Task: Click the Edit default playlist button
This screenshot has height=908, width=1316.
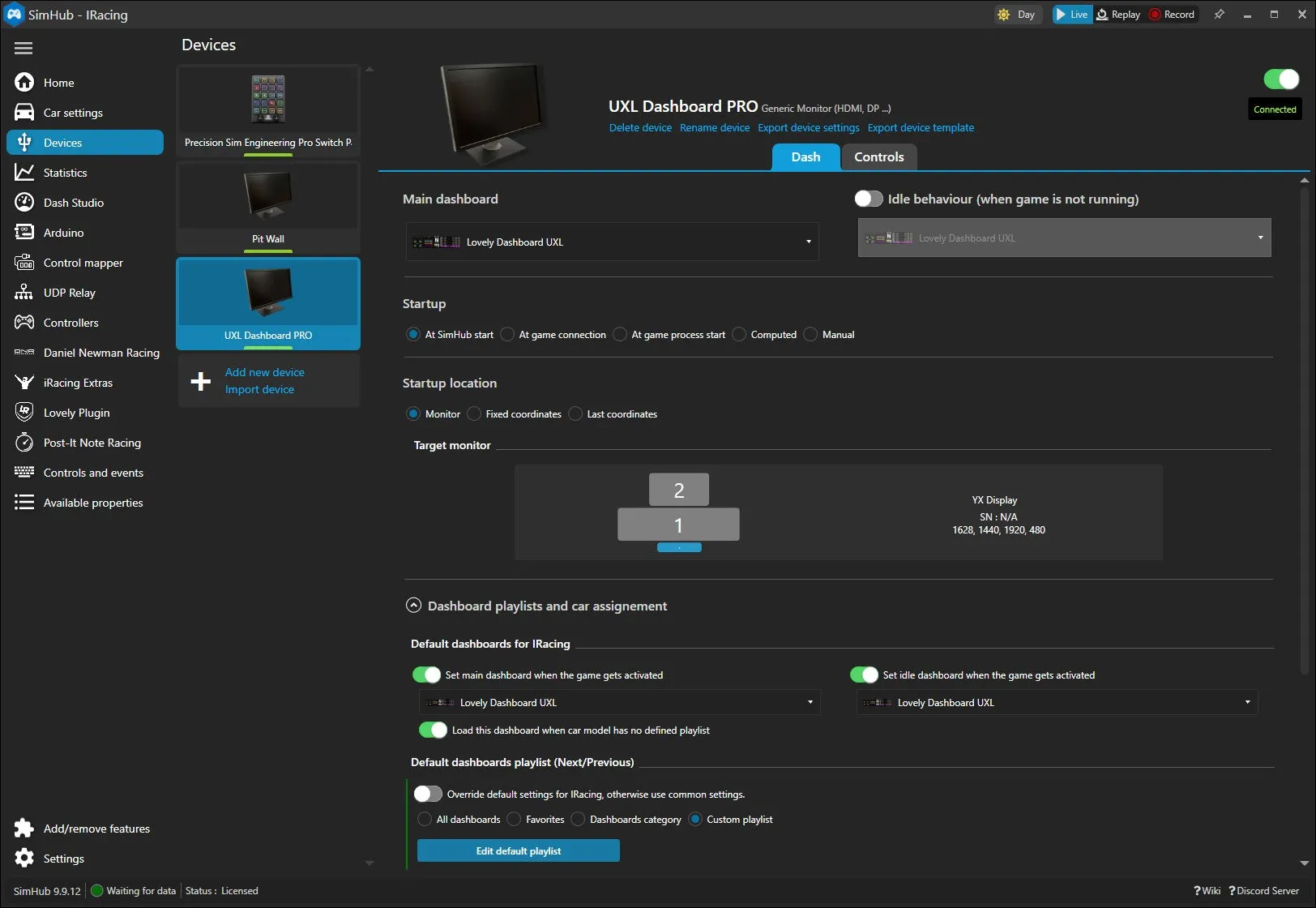Action: (519, 850)
